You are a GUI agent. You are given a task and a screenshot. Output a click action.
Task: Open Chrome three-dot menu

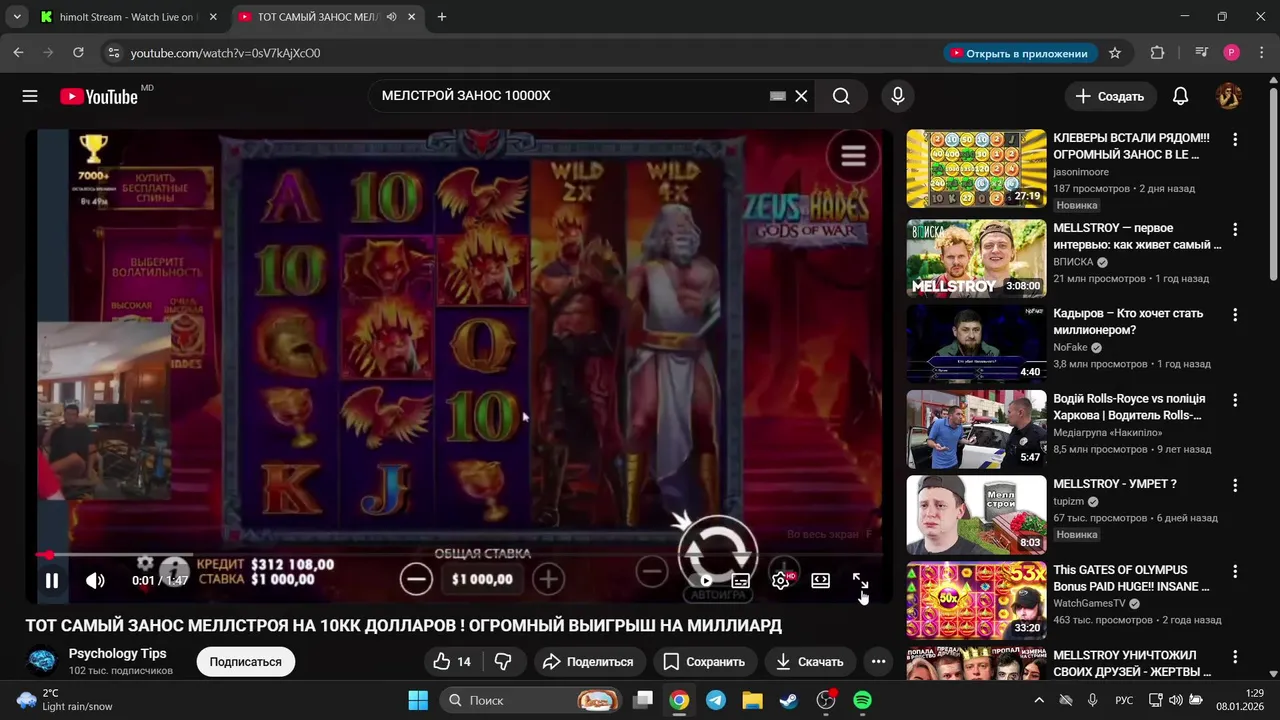[x=1261, y=53]
